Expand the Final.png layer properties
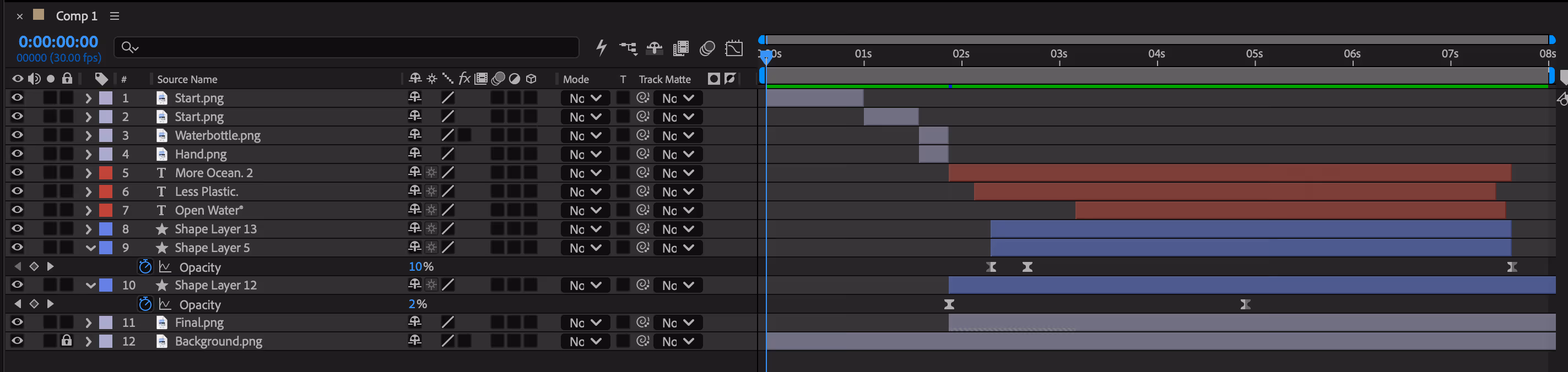The width and height of the screenshot is (1568, 372). (88, 323)
